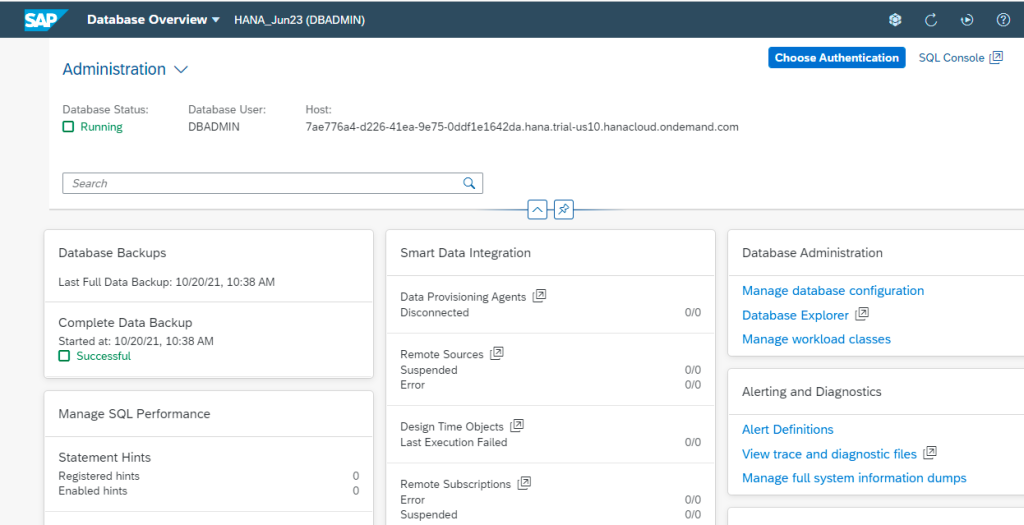Click the Smart Data Integration card title
Screen dimensions: 1024x525
coord(466,253)
